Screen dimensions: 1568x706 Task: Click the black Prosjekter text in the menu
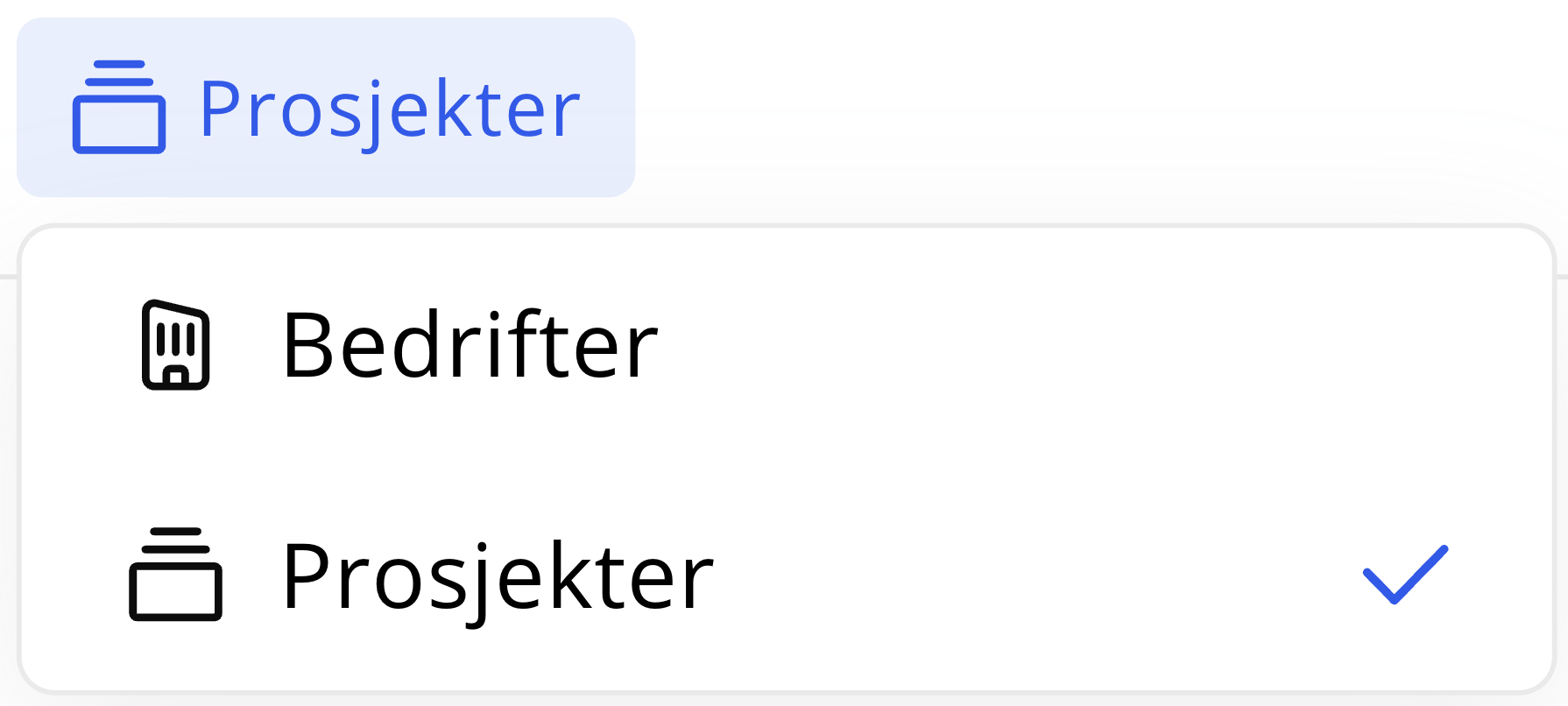498,578
